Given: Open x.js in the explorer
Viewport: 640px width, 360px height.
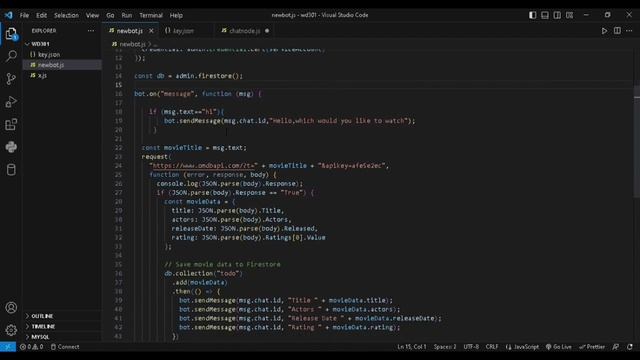Looking at the screenshot, I should pos(42,76).
